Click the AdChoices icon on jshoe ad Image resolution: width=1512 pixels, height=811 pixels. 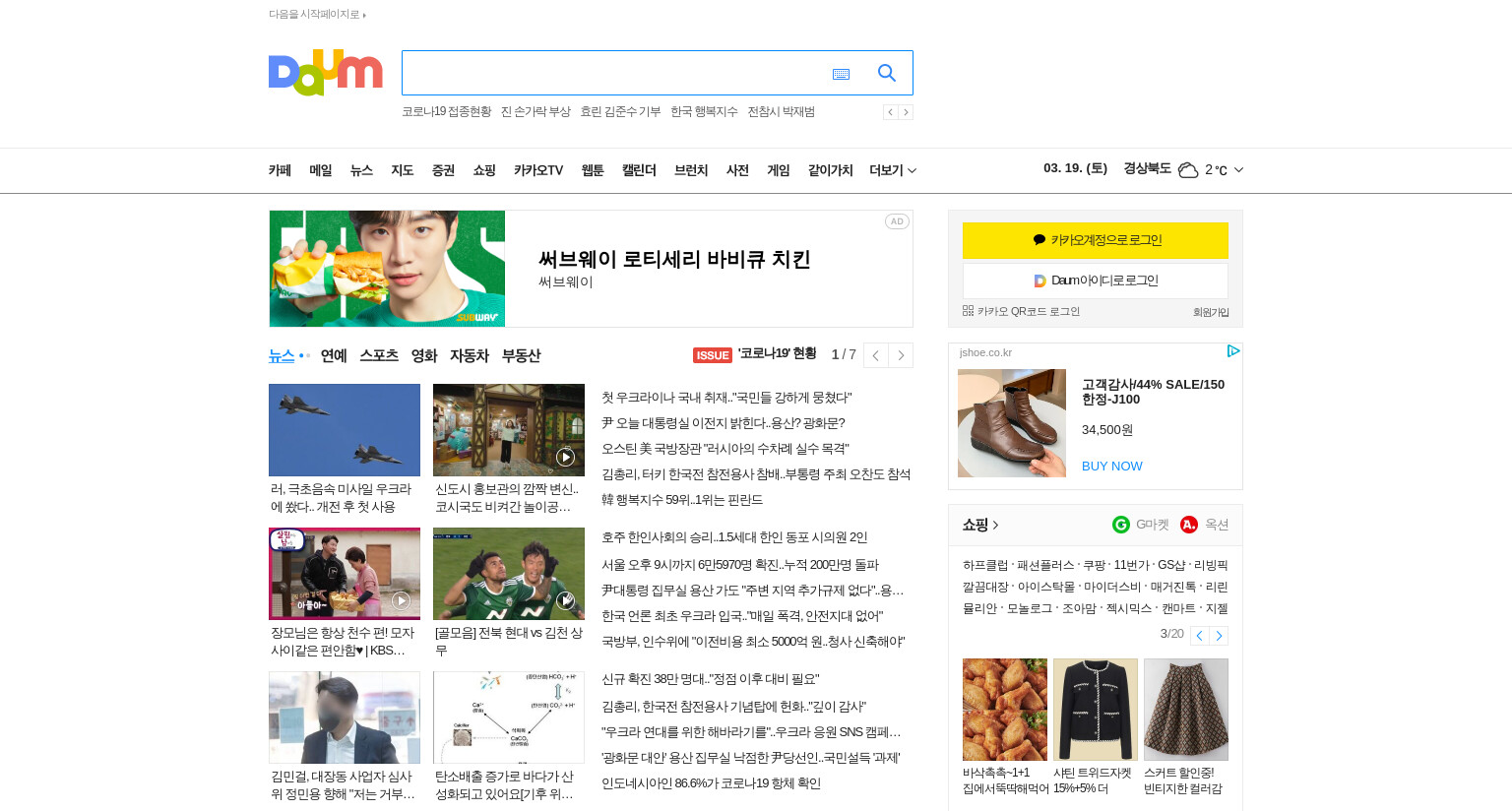coord(1232,351)
